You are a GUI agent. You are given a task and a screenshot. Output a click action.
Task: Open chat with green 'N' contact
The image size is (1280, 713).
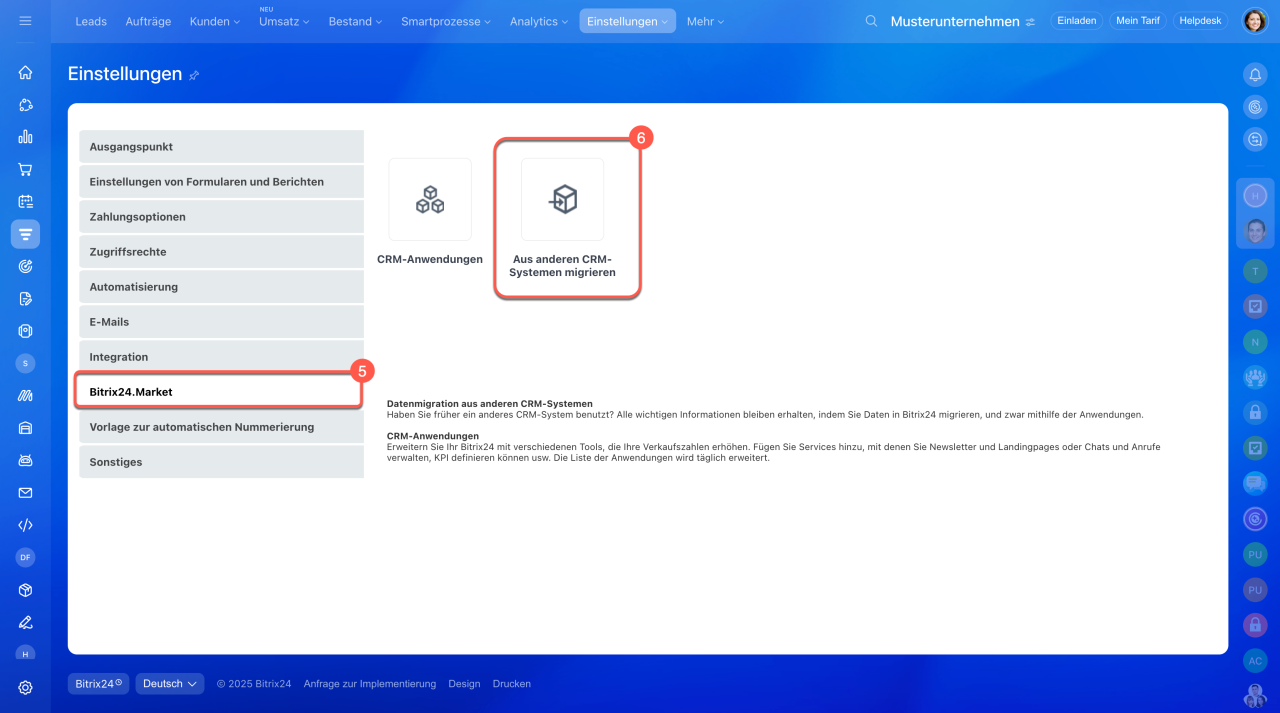tap(1255, 341)
